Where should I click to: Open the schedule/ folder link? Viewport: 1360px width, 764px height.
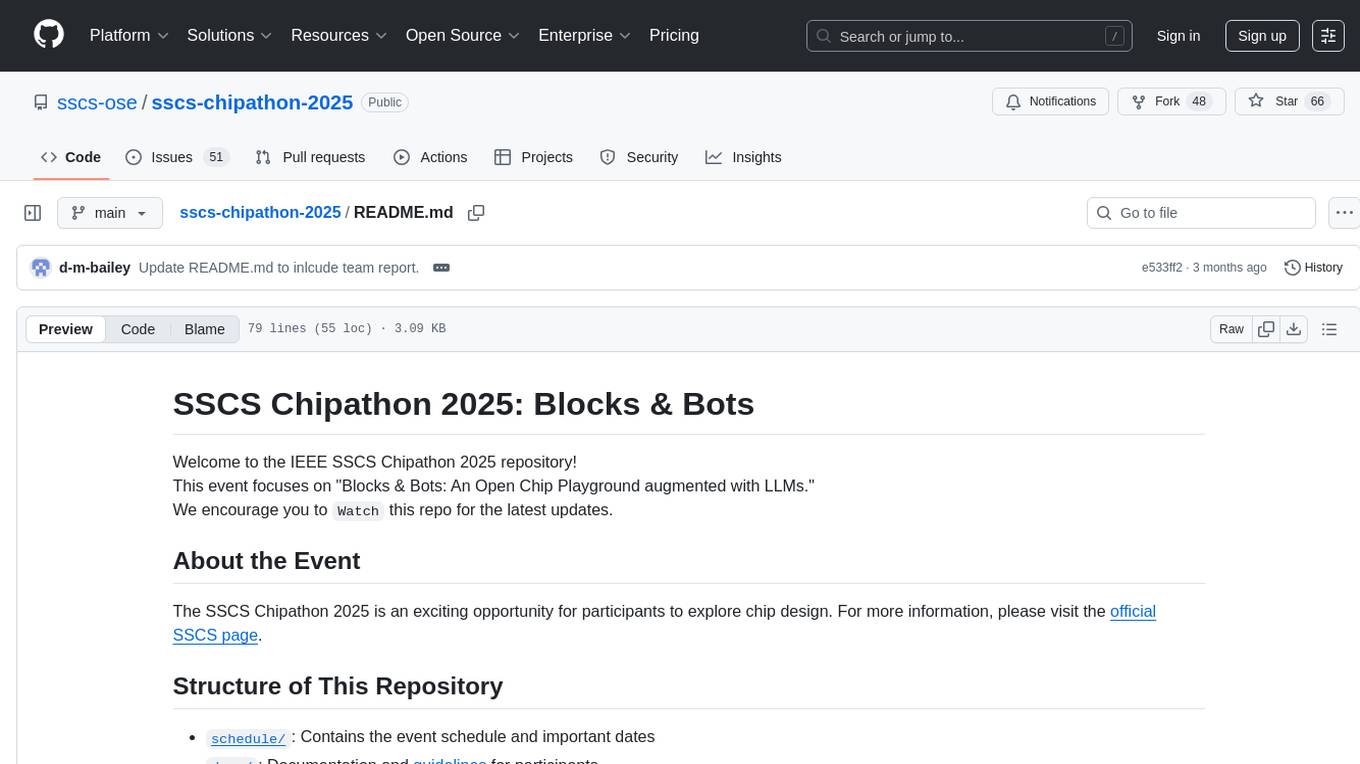[x=248, y=738]
